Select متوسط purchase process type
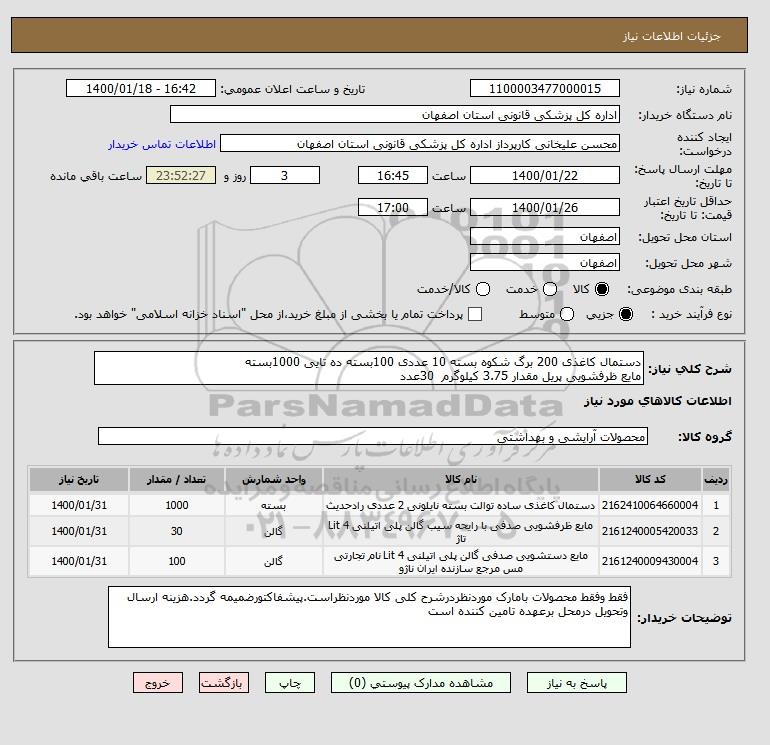Screen dimensions: 770x745 click(567, 314)
